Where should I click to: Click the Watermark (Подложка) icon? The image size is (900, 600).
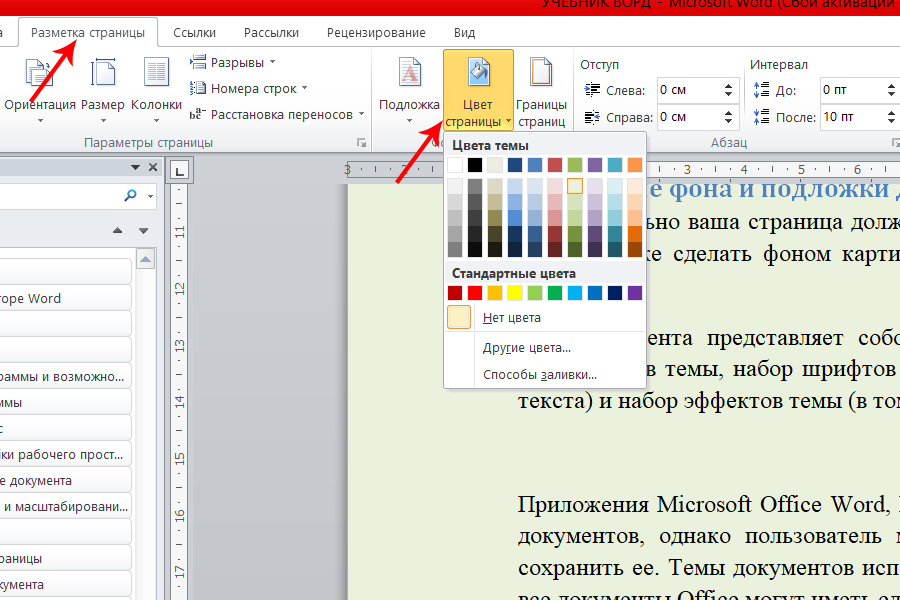409,74
